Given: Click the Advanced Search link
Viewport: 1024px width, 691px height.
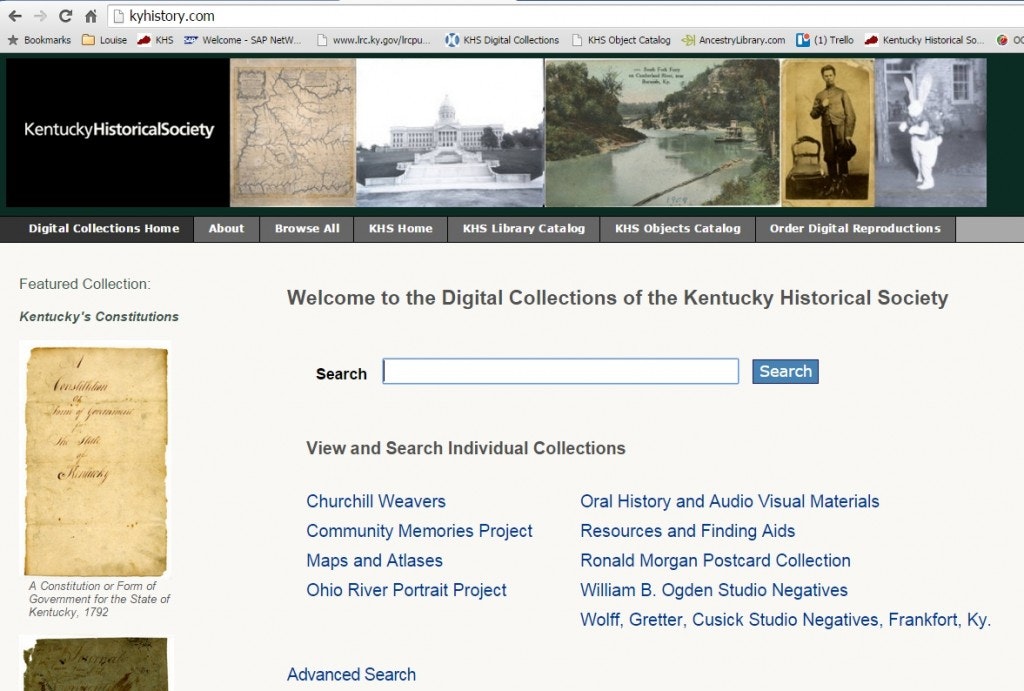Looking at the screenshot, I should point(351,675).
